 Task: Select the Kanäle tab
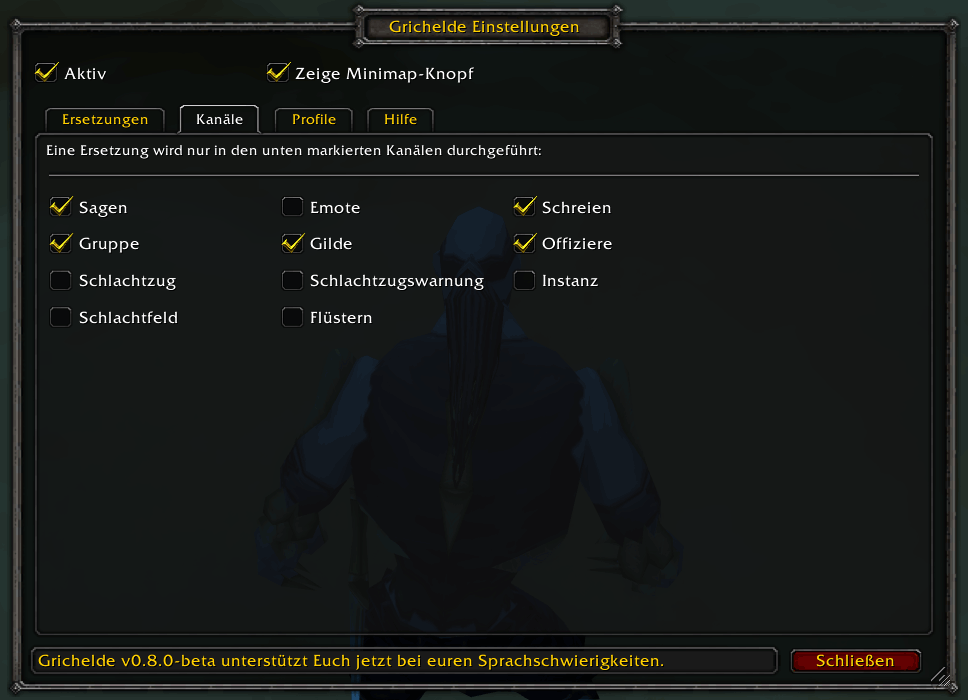tap(219, 119)
